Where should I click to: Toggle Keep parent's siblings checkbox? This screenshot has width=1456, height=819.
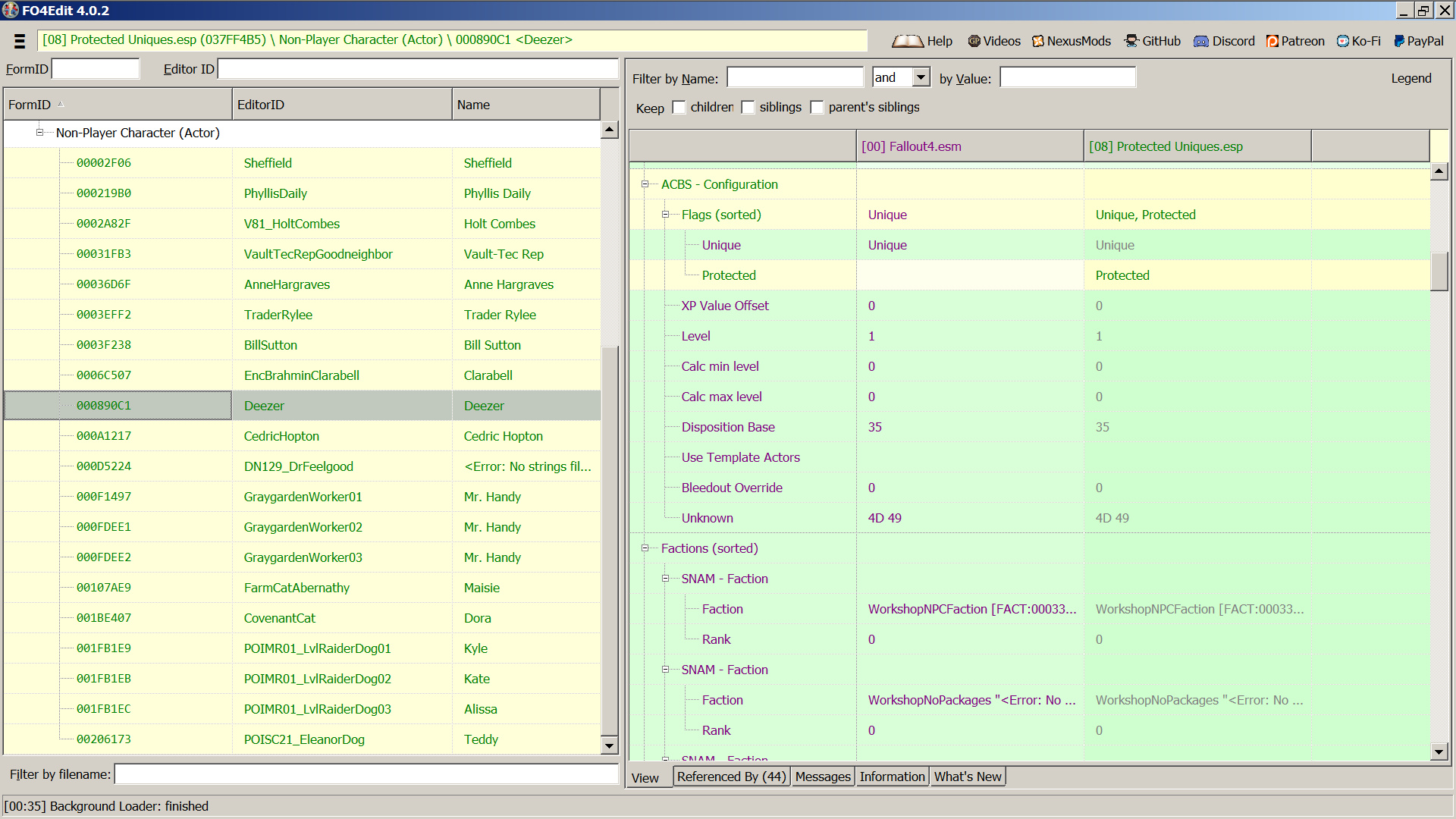click(817, 108)
